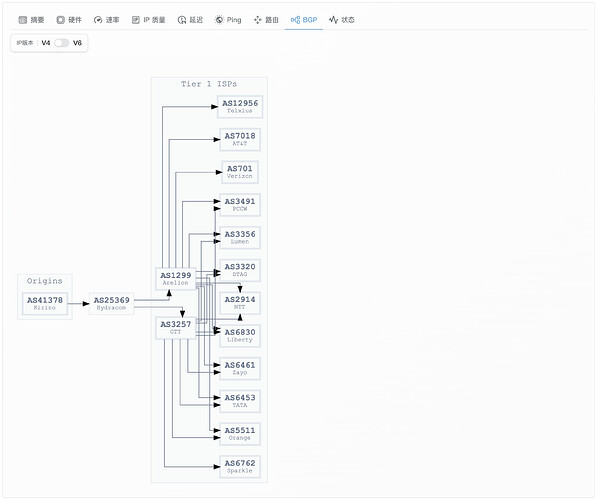
Task: Click the AS6762 Sparkle node
Action: [x=240, y=467]
